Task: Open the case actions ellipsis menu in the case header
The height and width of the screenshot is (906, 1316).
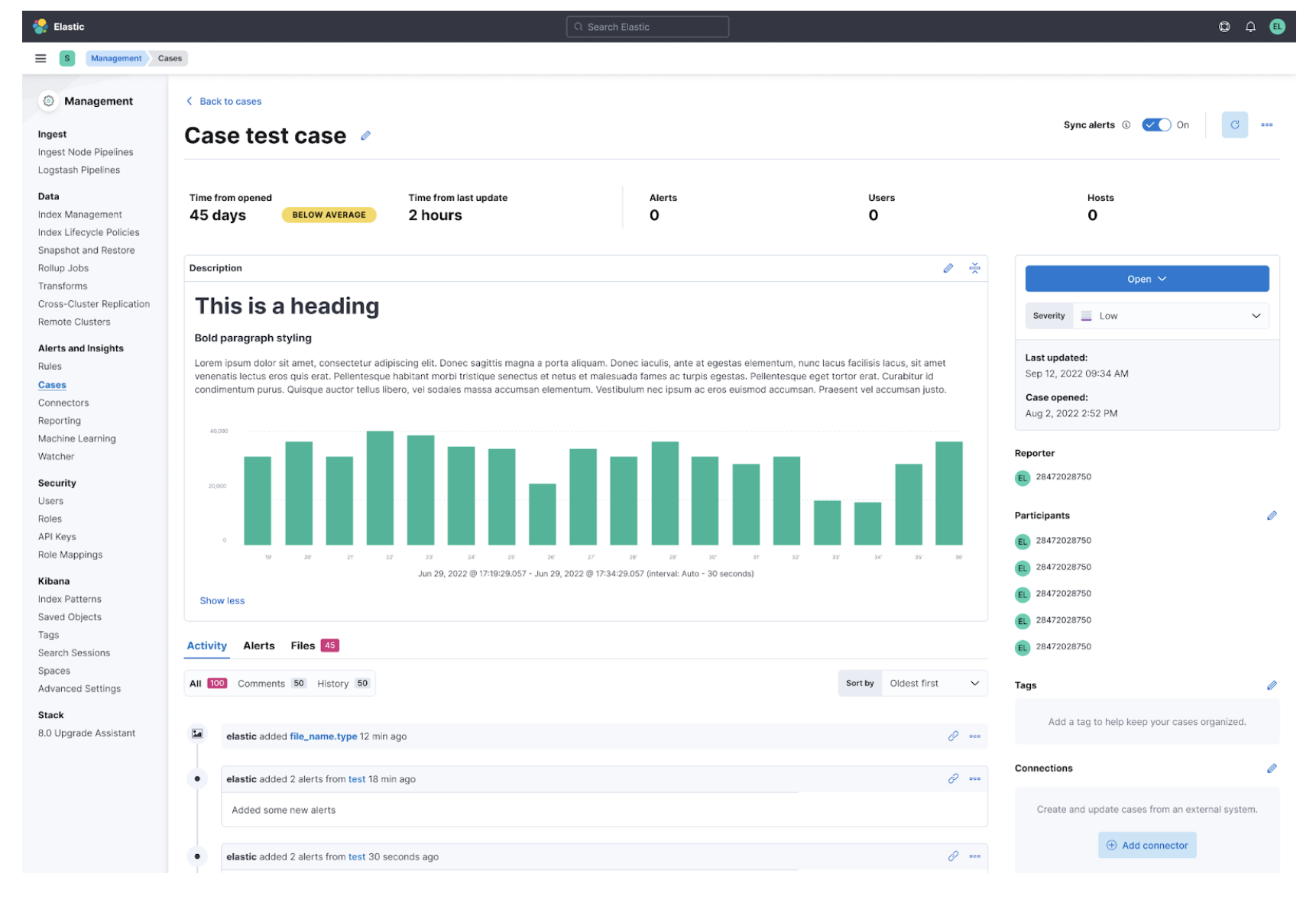Action: coord(1266,125)
